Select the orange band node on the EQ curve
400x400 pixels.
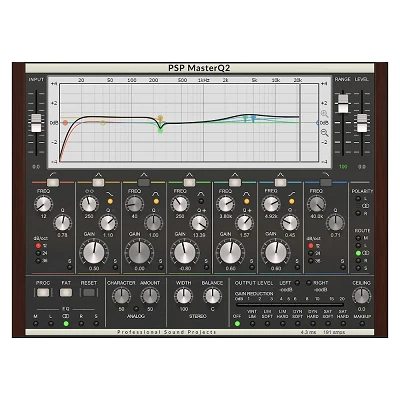(x=160, y=118)
